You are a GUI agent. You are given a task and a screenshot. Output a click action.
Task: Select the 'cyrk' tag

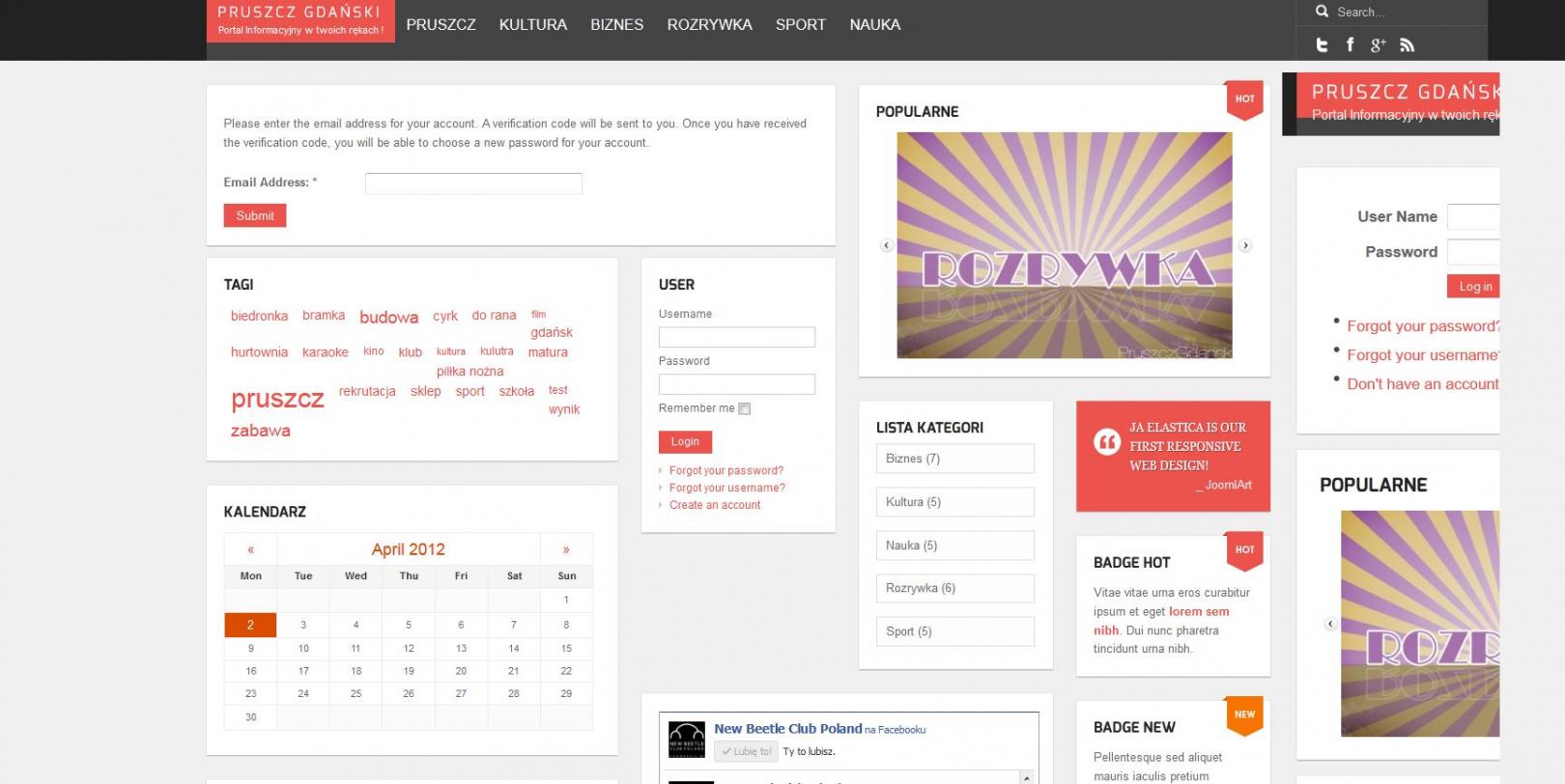coord(445,316)
